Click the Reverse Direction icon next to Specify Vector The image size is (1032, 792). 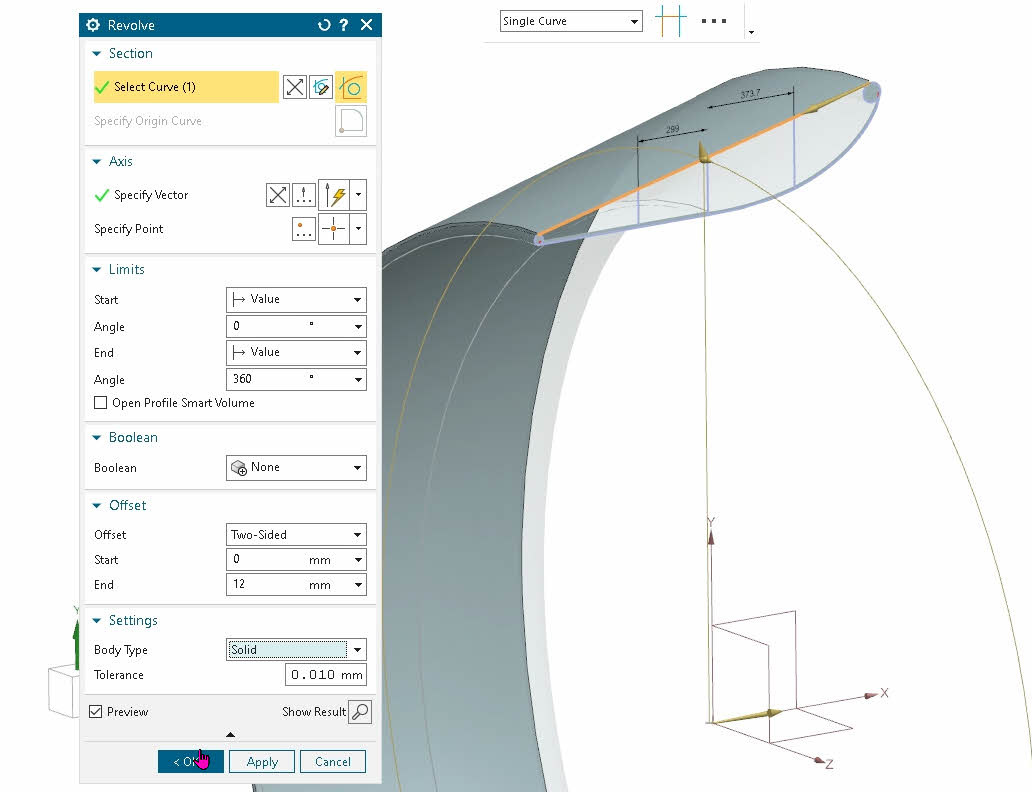click(277, 195)
